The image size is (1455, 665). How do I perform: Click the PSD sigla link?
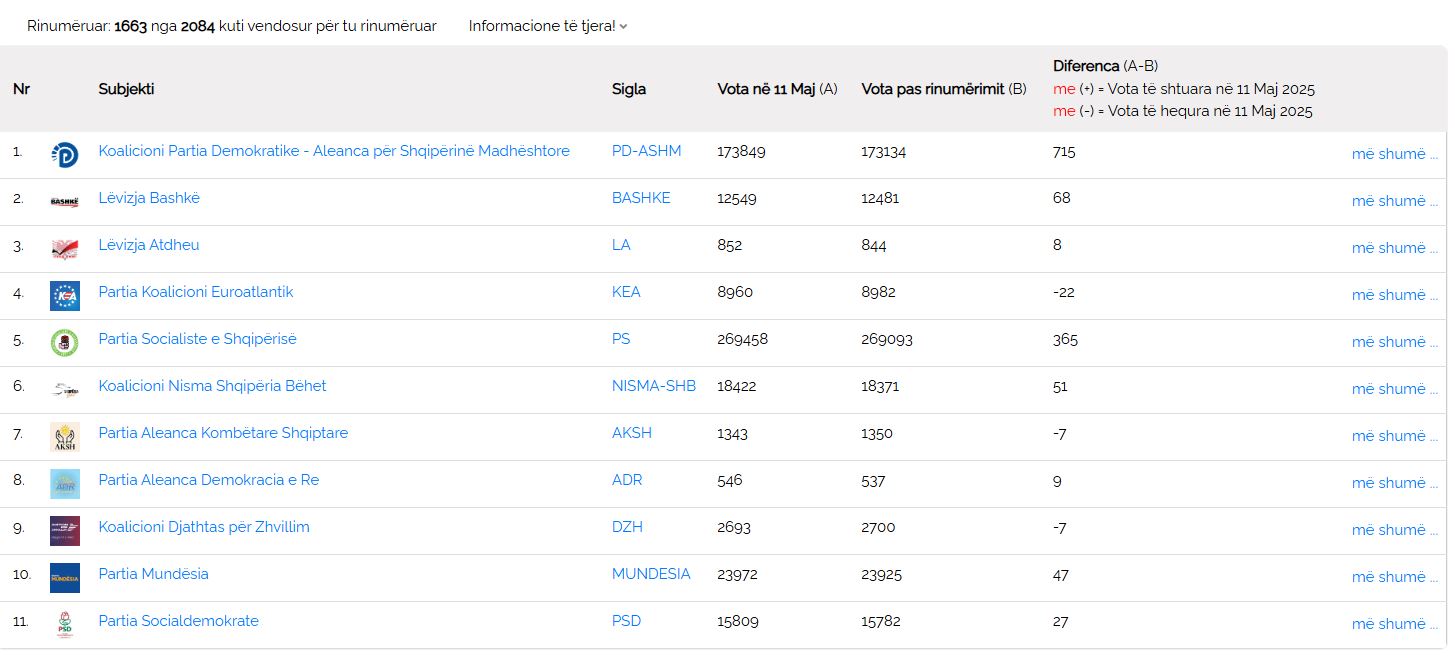(626, 621)
